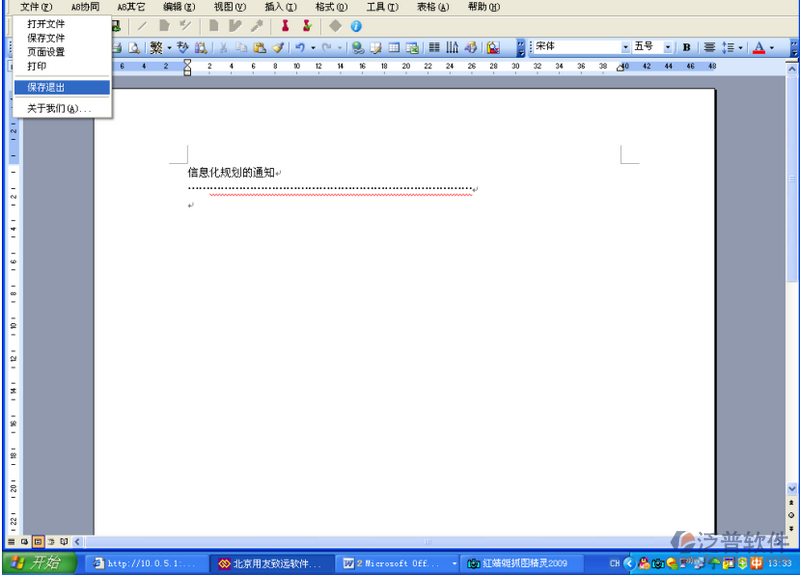The width and height of the screenshot is (800, 575).
Task: Click the 北京用友致远软件 taskbar button
Action: coord(270,563)
